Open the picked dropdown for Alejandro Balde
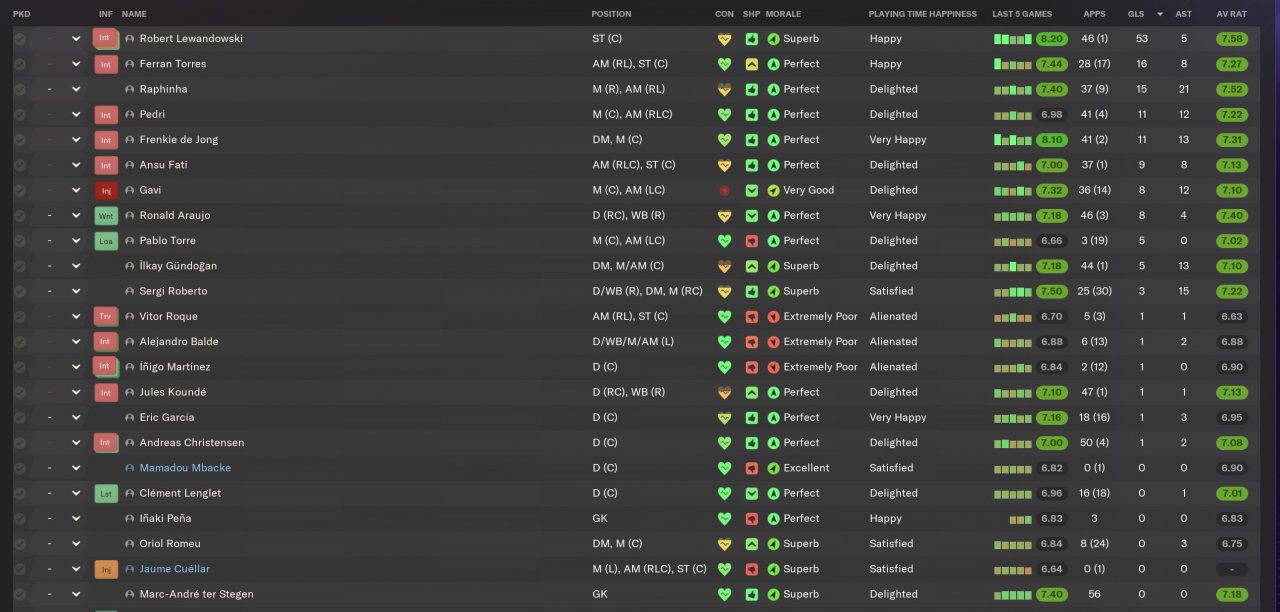 tap(76, 341)
